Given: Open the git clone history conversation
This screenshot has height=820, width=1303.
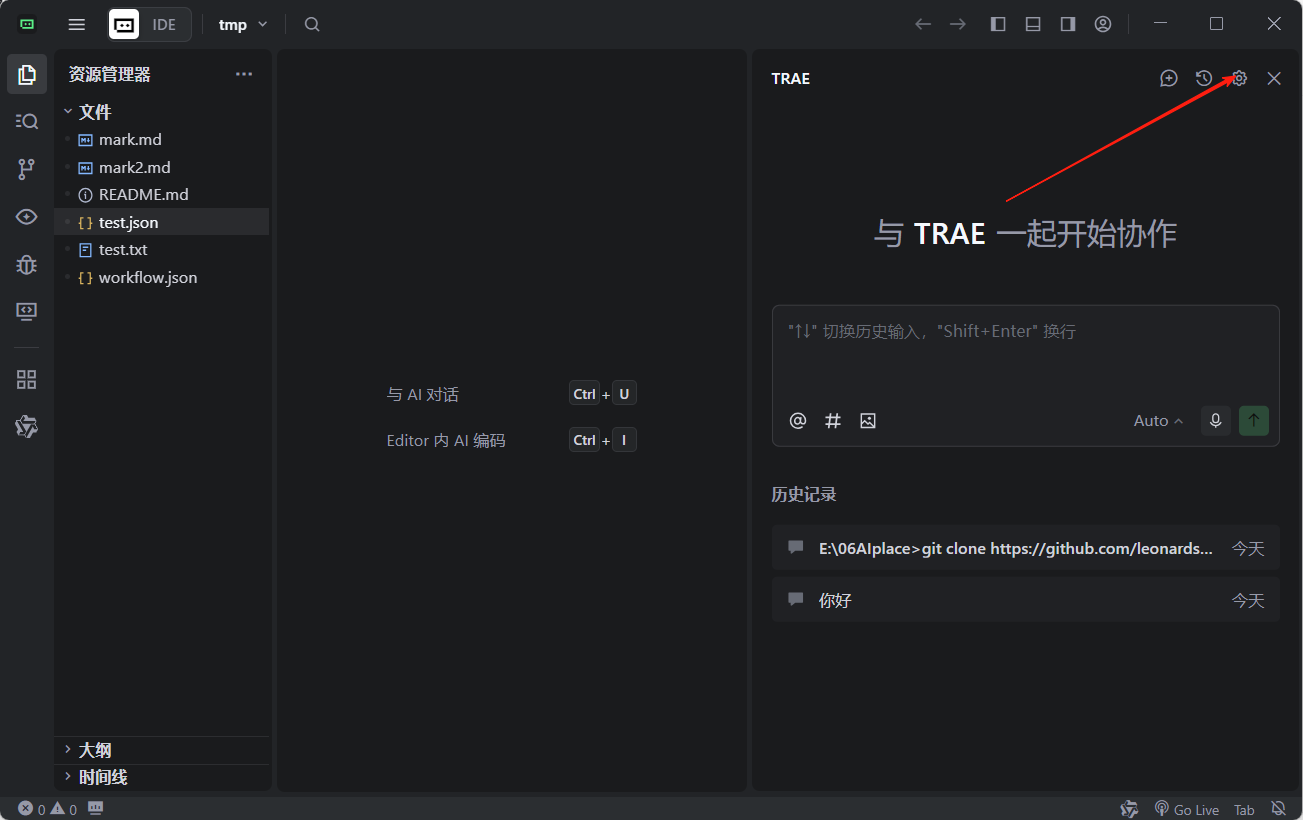Looking at the screenshot, I should tap(1025, 548).
